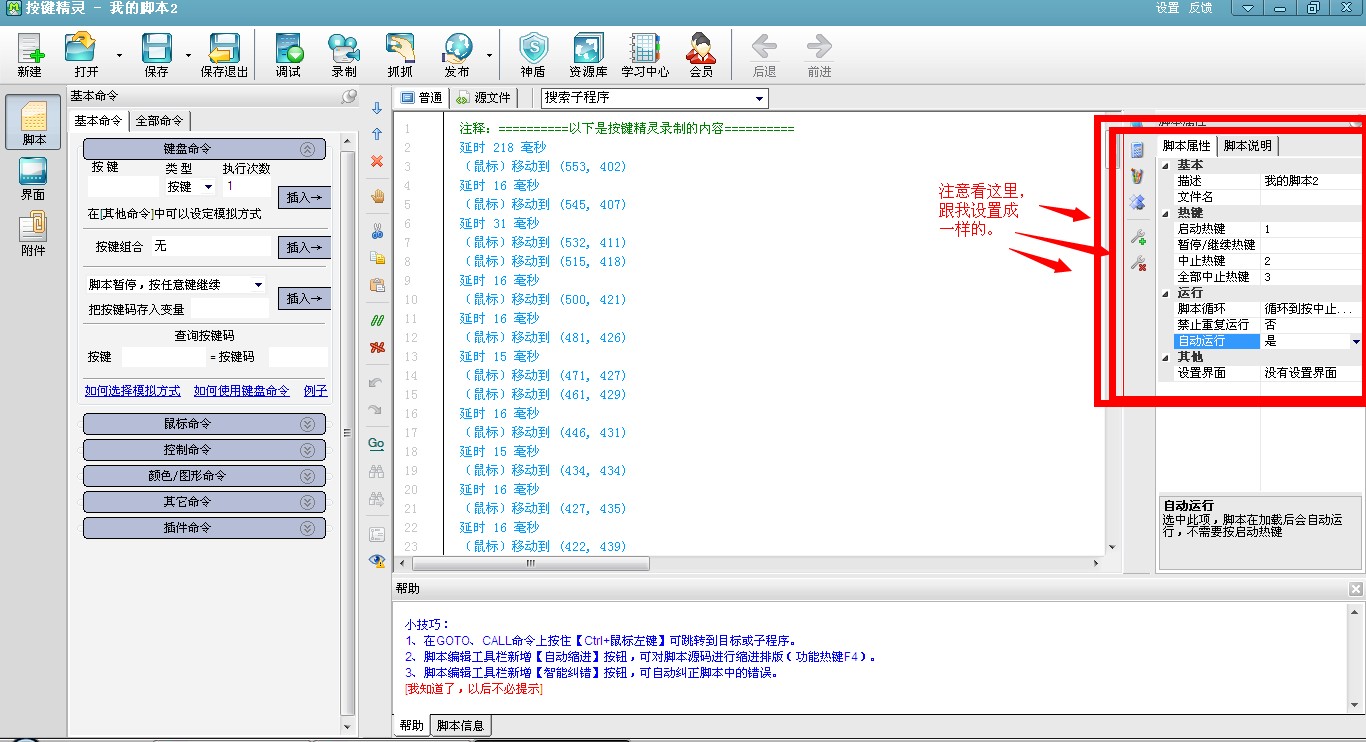The width and height of the screenshot is (1366, 742).
Task: Expand the 鼠标命令 section
Action: tap(307, 424)
